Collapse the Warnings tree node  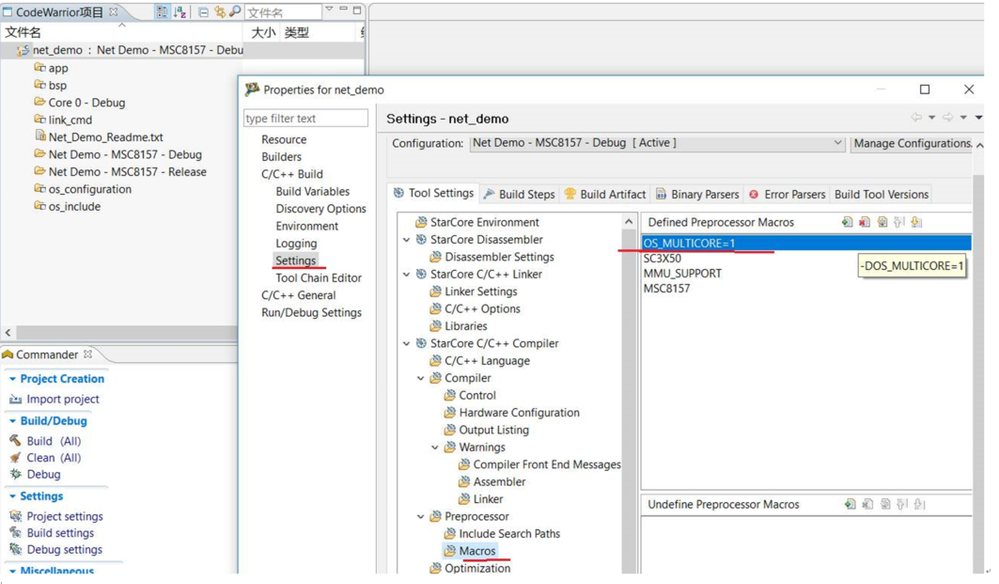pyautogui.click(x=435, y=447)
